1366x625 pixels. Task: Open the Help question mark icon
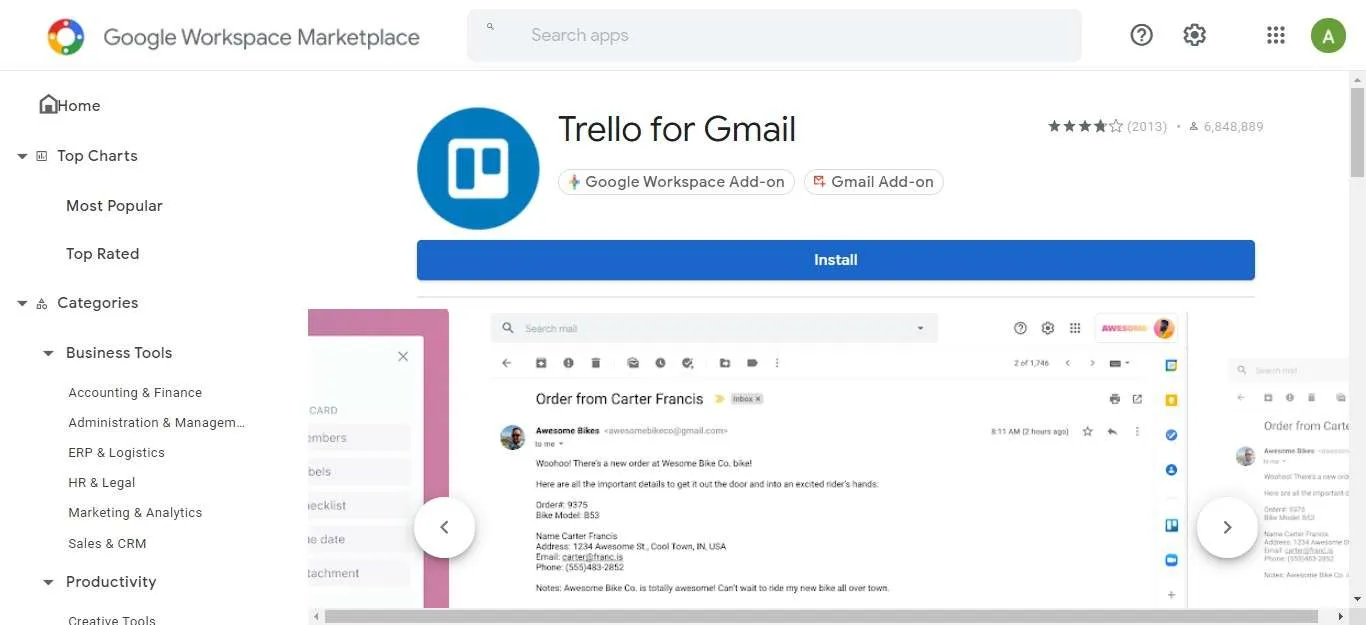coord(1141,35)
